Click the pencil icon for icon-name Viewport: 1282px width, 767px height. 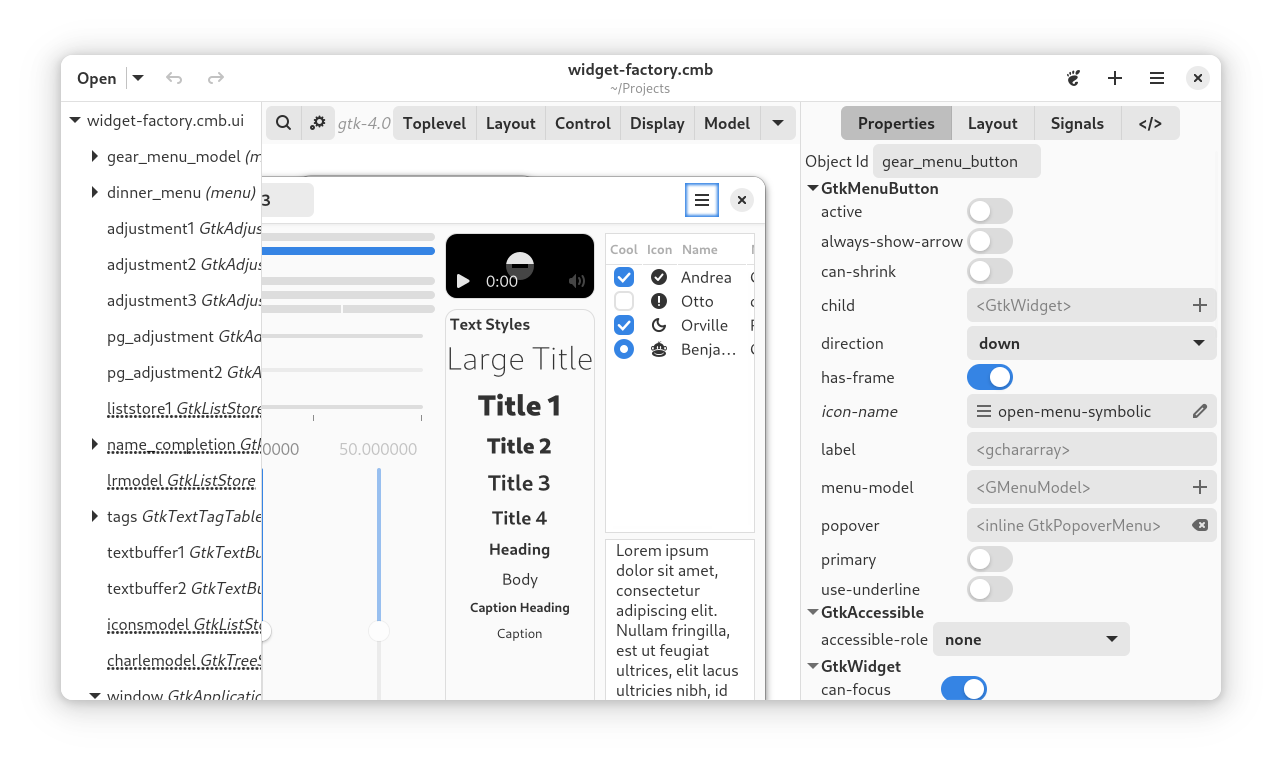[1200, 411]
